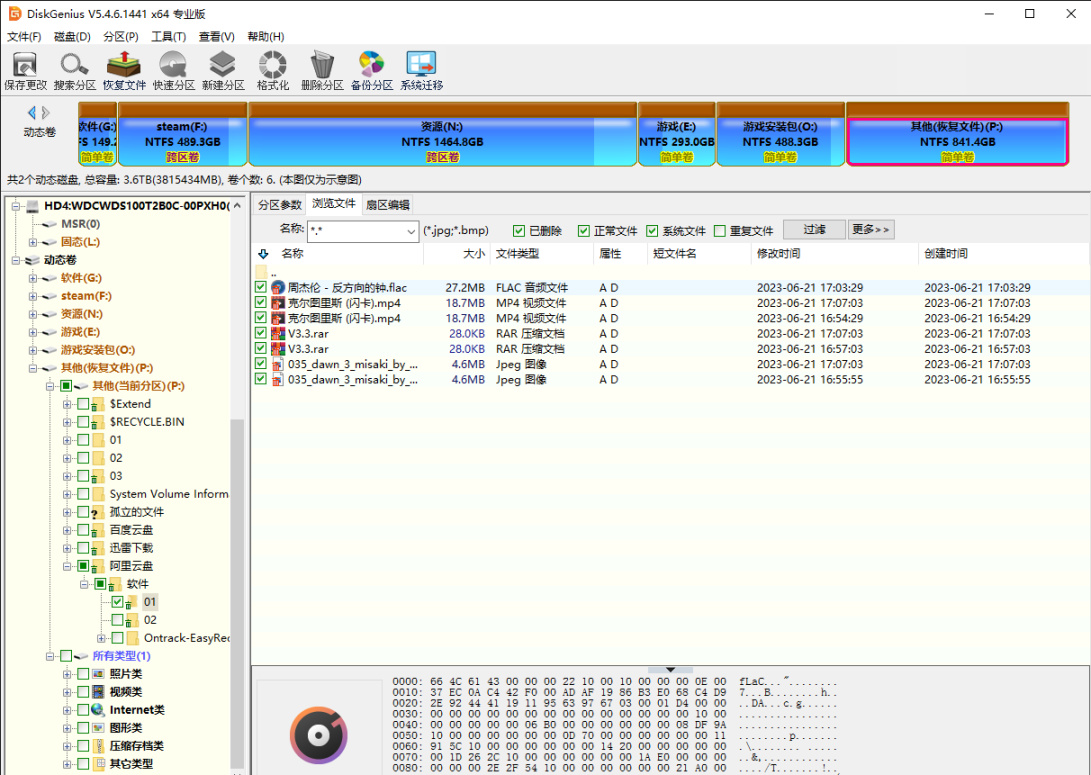This screenshot has height=775, width=1091.
Task: Open the 磁盘(D) menu
Action: coord(72,36)
